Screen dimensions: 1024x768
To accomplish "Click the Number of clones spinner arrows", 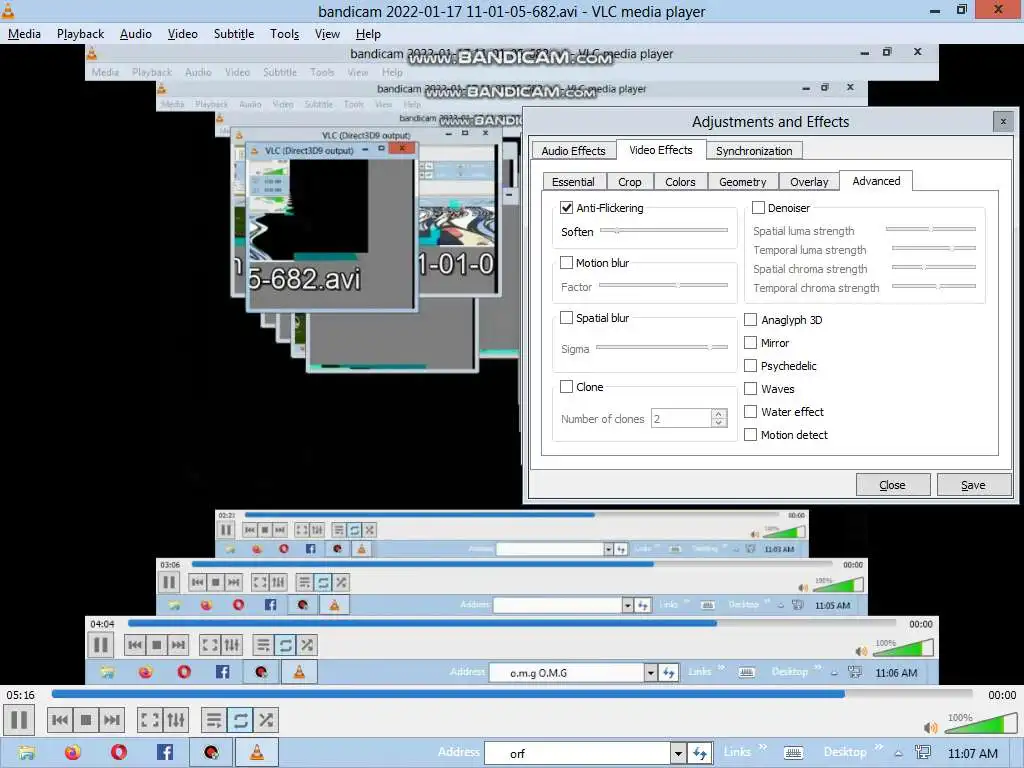I will pos(719,418).
